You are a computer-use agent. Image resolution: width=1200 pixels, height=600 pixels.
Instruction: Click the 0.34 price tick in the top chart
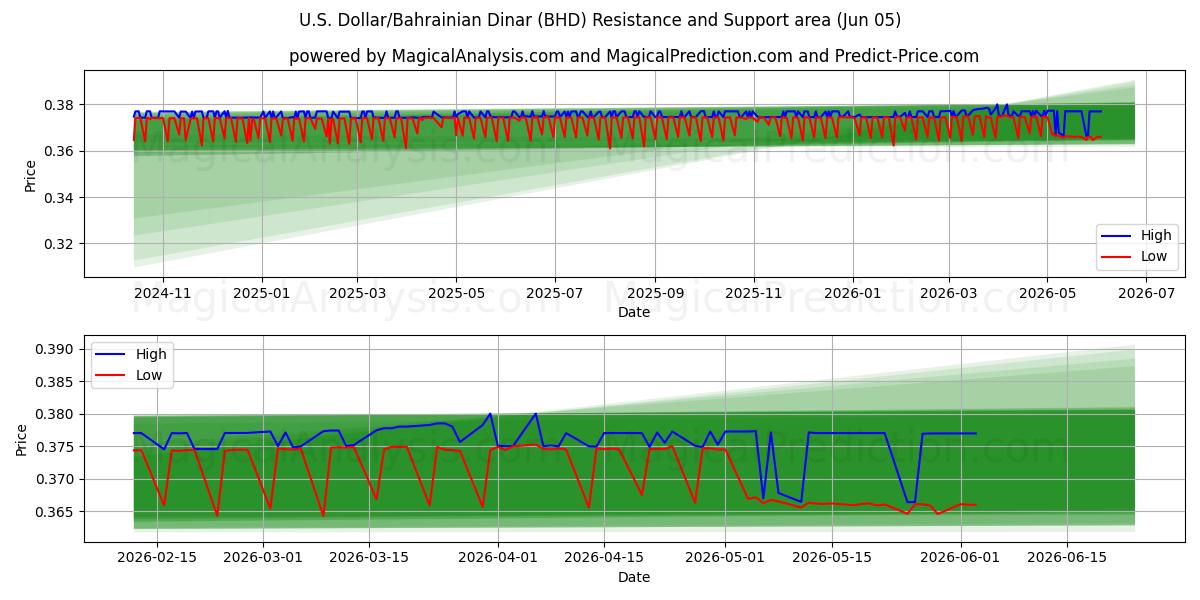61,198
